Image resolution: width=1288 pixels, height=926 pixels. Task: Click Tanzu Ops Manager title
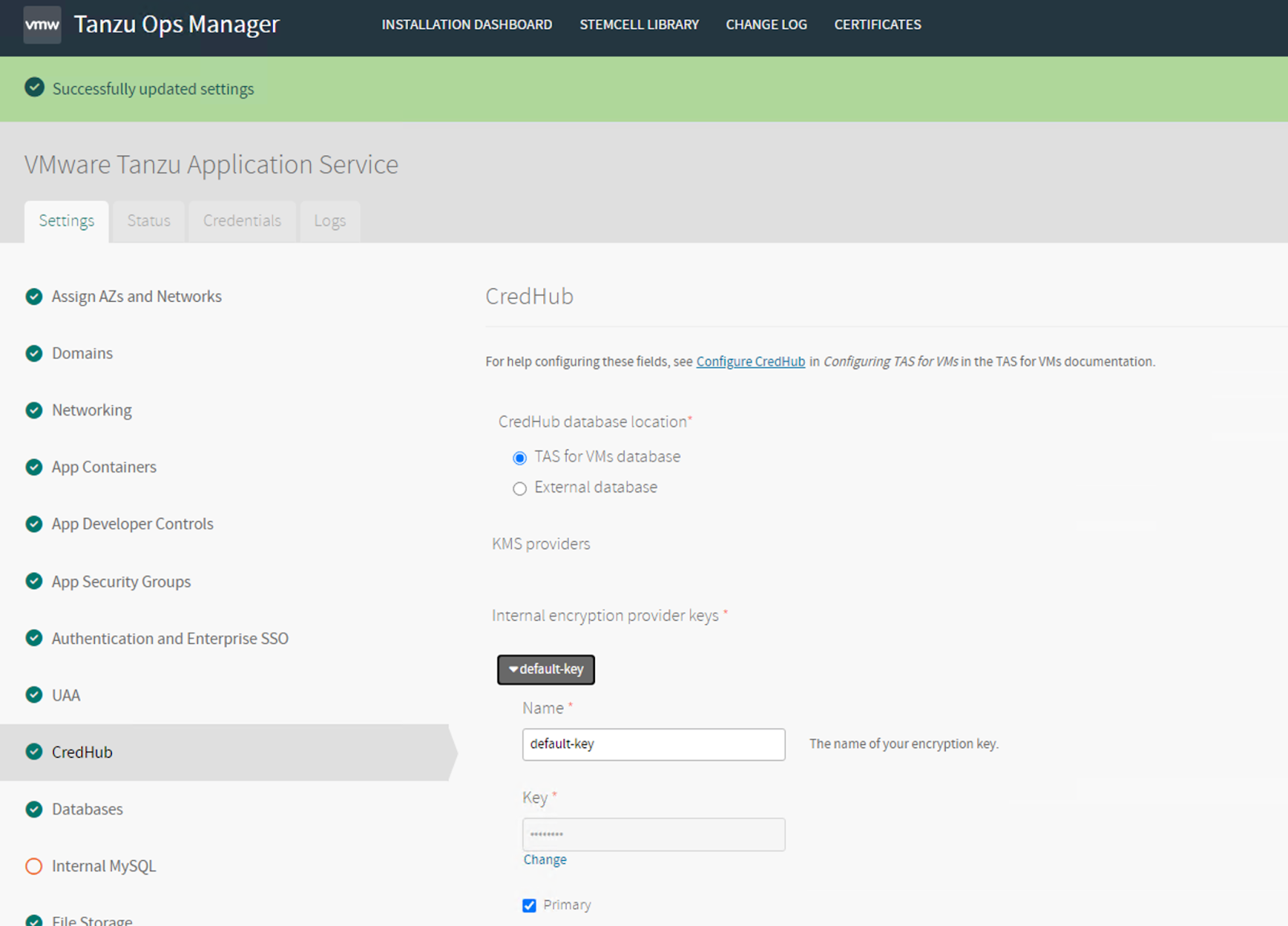coord(176,25)
